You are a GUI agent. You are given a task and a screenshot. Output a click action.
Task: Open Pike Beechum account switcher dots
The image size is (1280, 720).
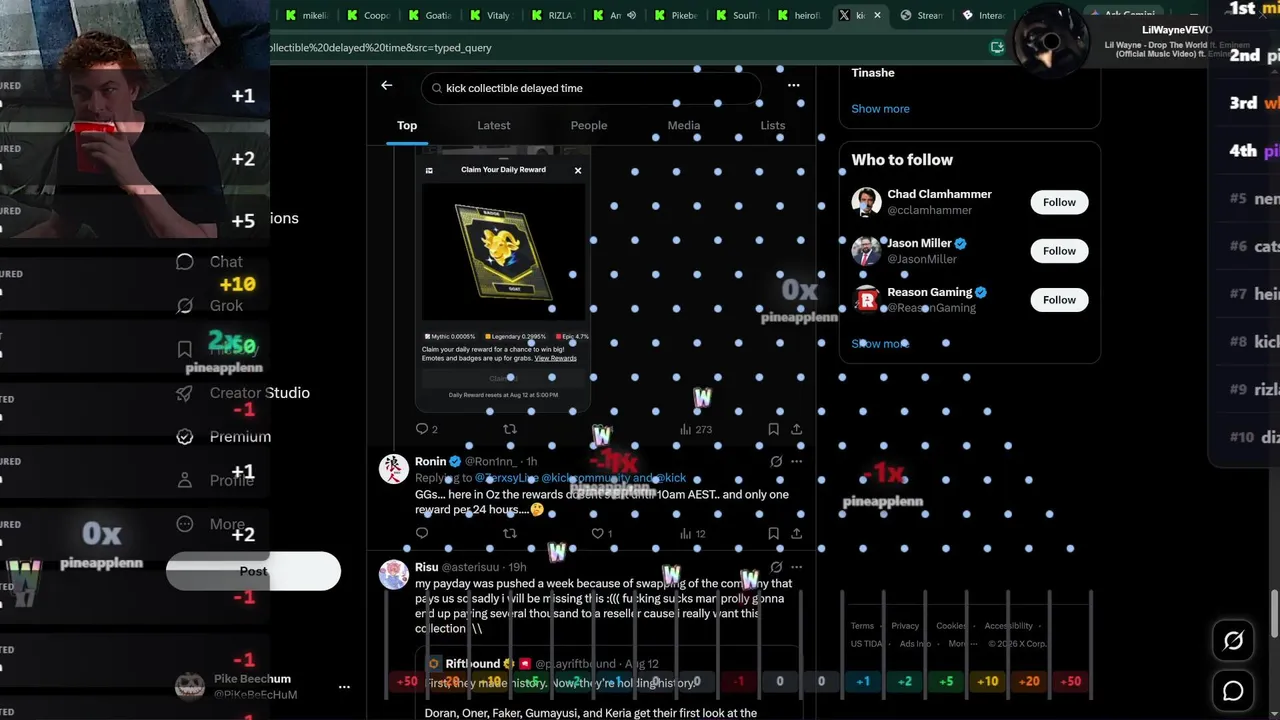tap(344, 687)
